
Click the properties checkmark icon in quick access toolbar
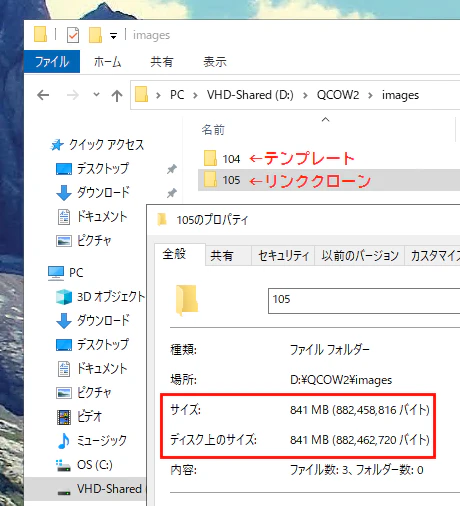pyautogui.click(x=73, y=35)
